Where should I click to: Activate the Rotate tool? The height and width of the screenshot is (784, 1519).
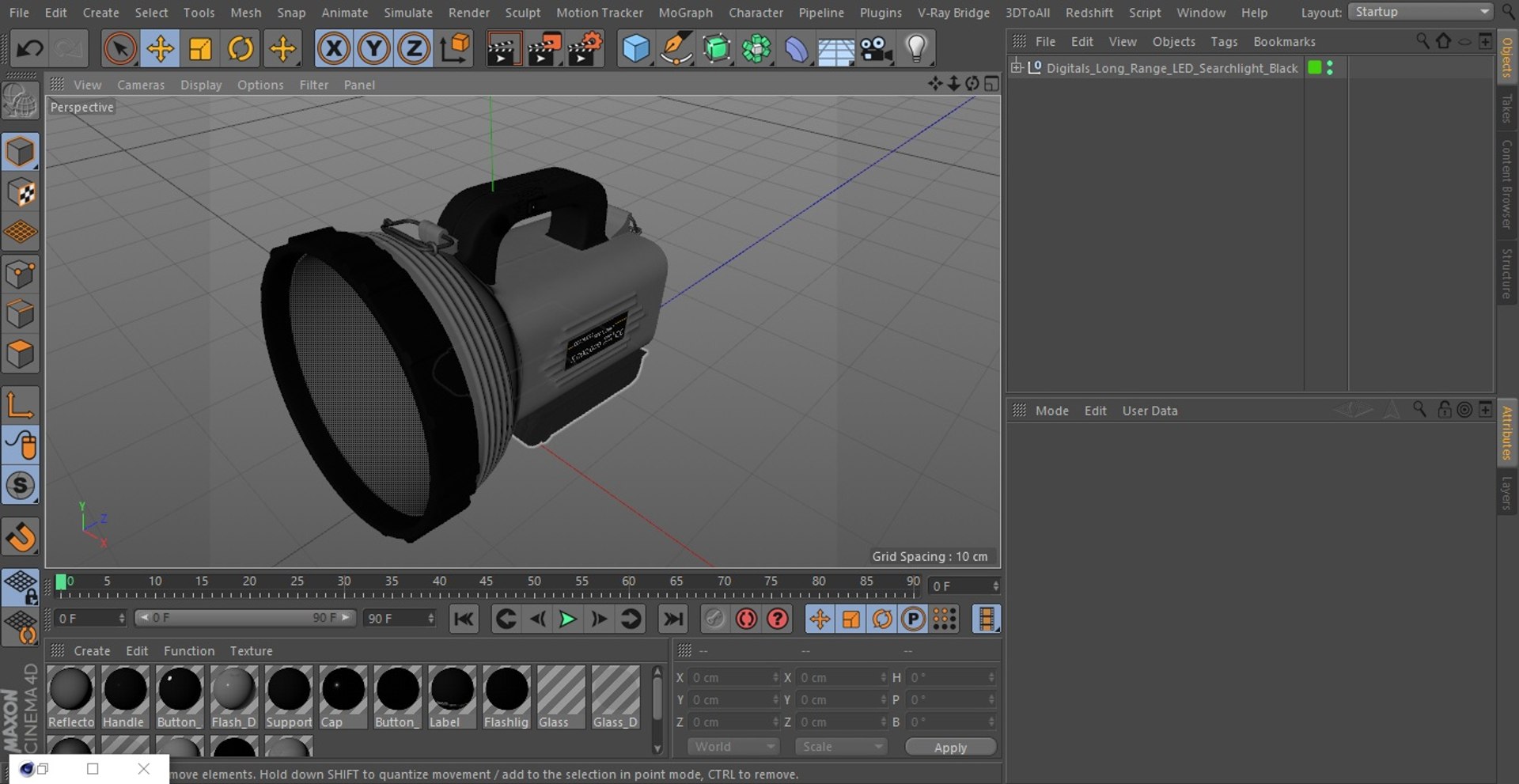tap(241, 49)
